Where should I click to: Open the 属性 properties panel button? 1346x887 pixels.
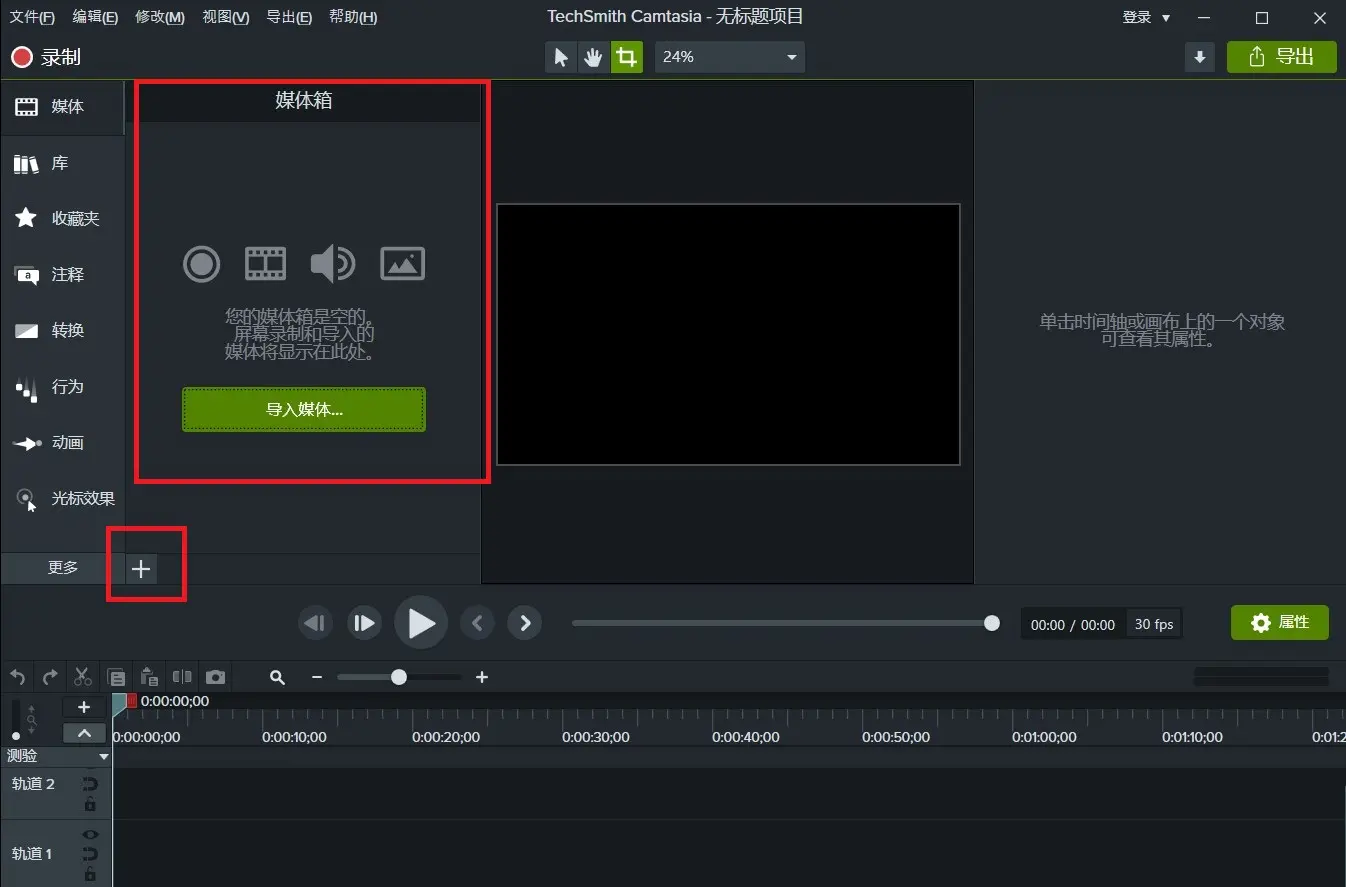pyautogui.click(x=1280, y=623)
